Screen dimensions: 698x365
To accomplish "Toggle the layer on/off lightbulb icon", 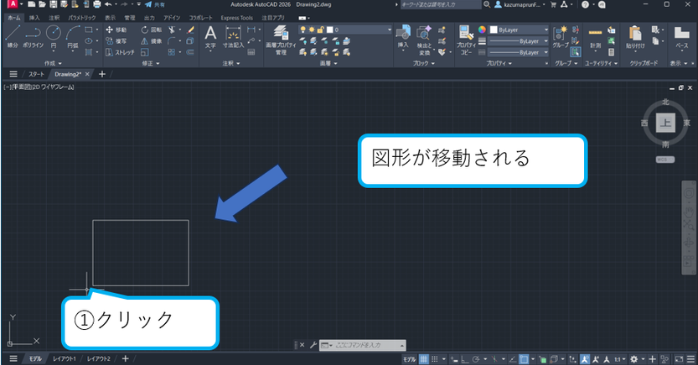I will pos(303,30).
